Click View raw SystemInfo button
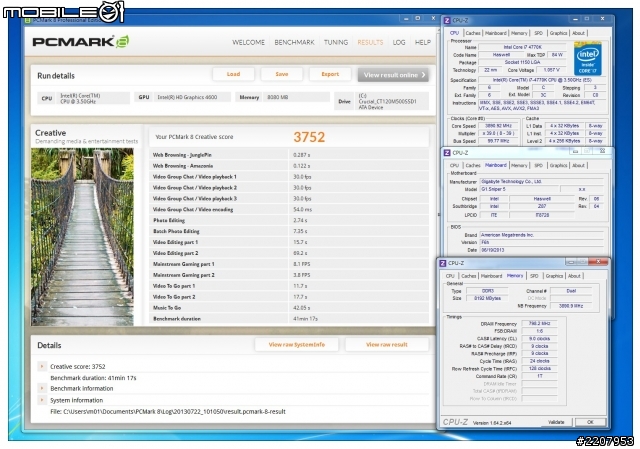 [297, 345]
